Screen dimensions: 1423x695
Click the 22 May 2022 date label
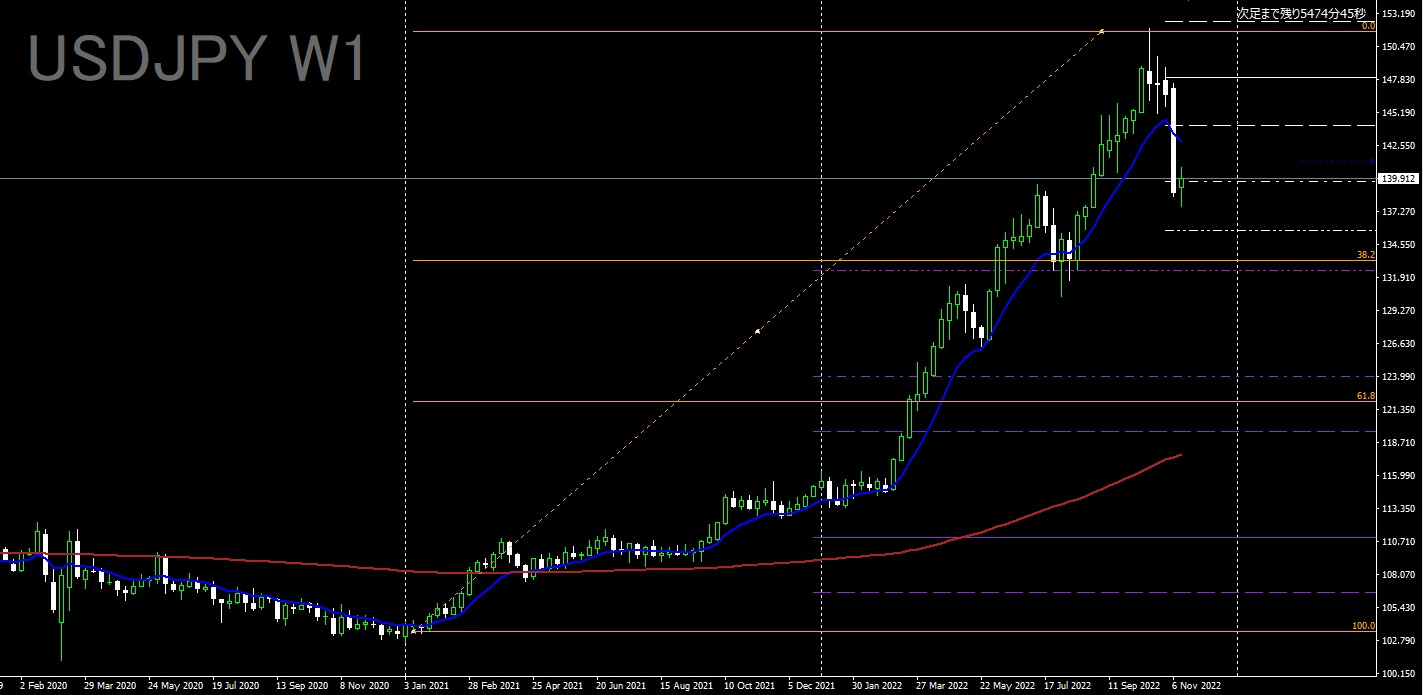coord(1007,687)
